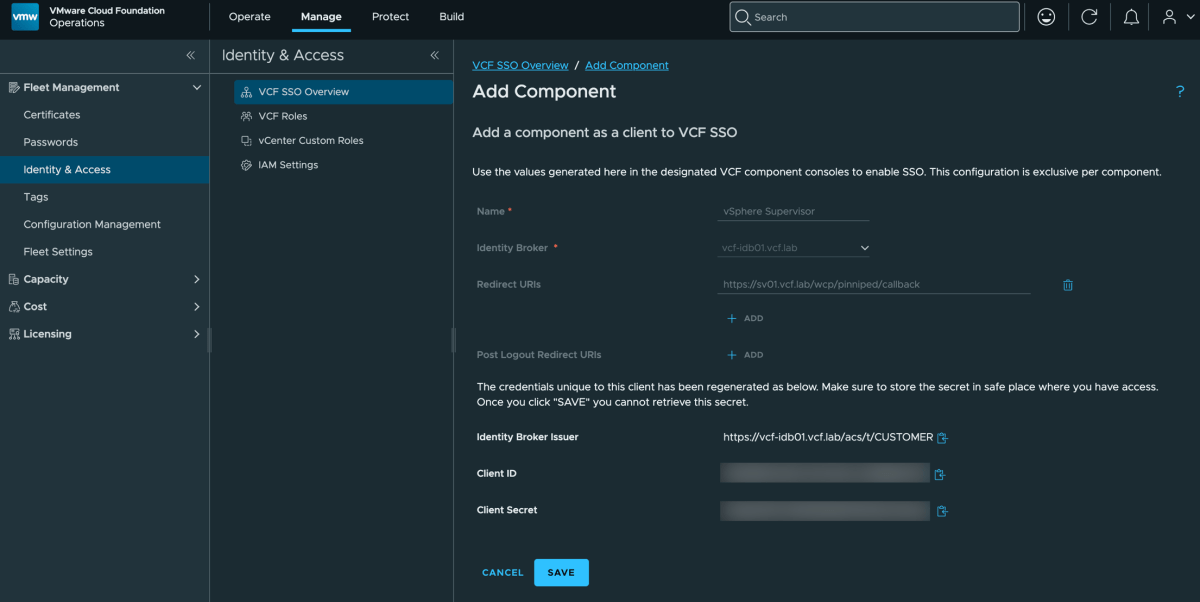Image resolution: width=1200 pixels, height=602 pixels.
Task: Collapse the Identity & Access panel
Action: point(434,56)
